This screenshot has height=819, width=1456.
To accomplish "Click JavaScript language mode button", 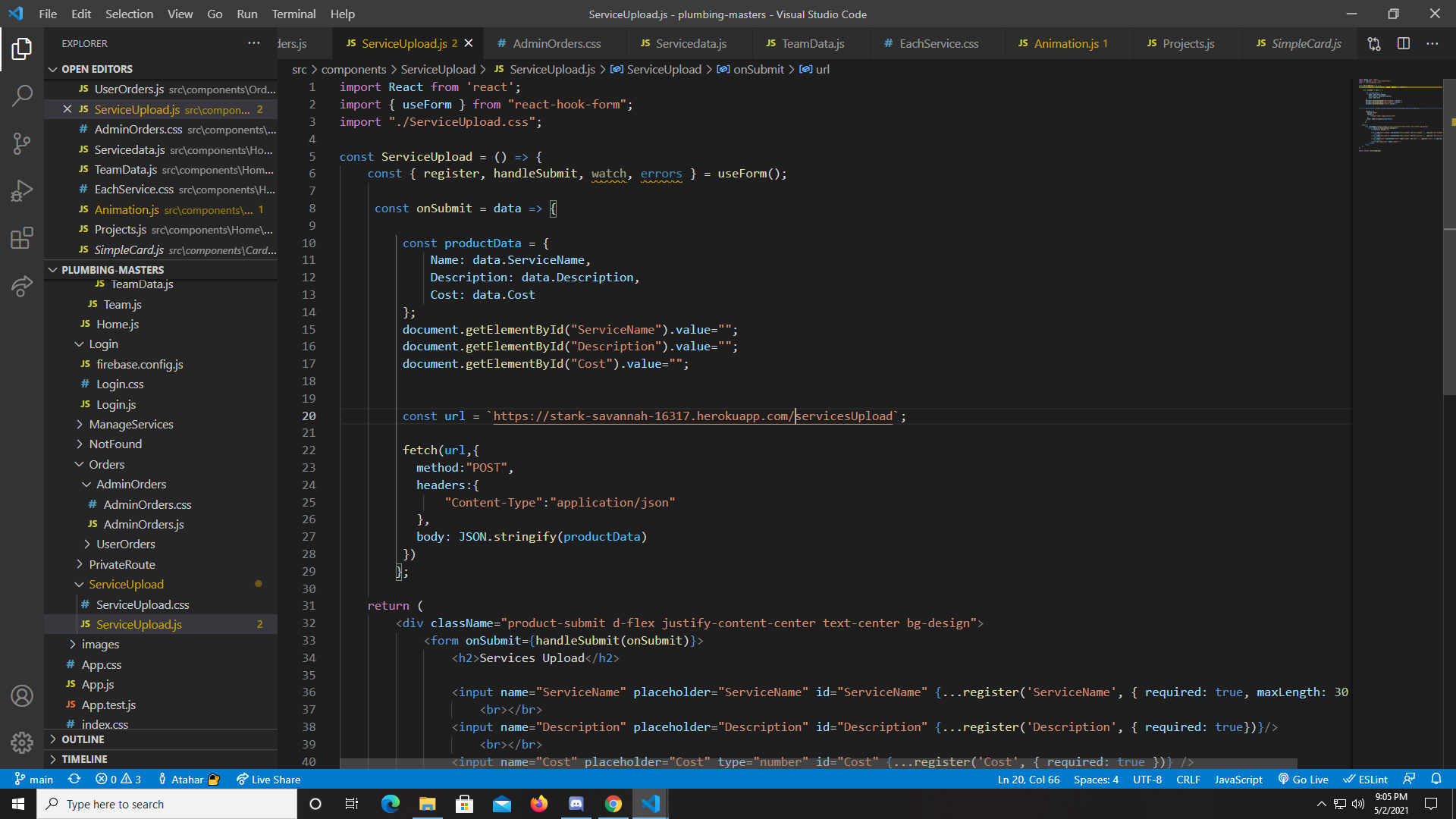I will coord(1238,780).
